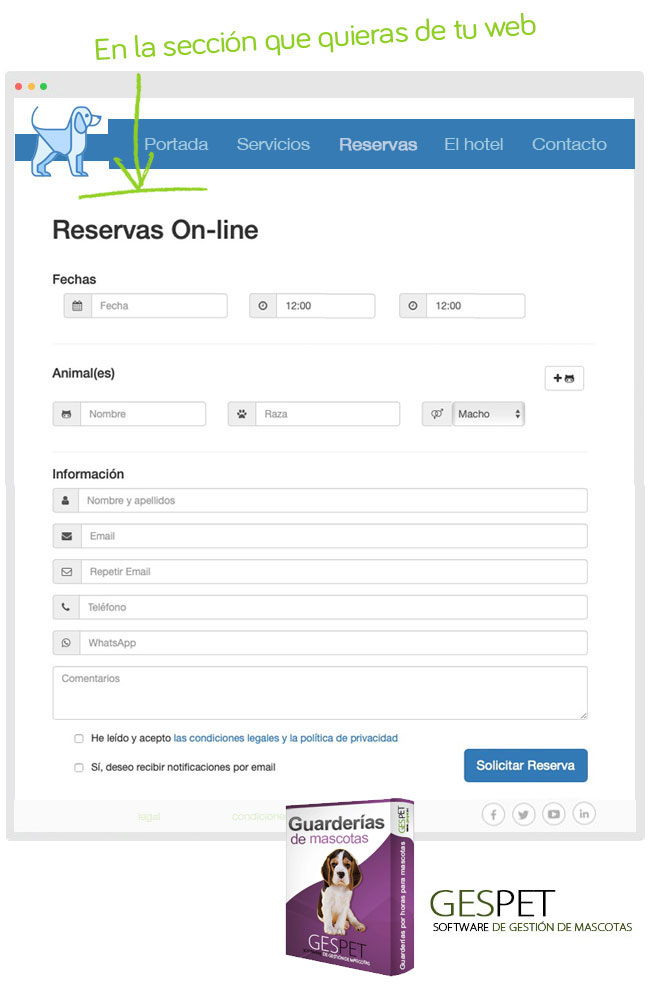The height and width of the screenshot is (990, 649).
Task: Enable email notifications checkbox
Action: tap(79, 768)
